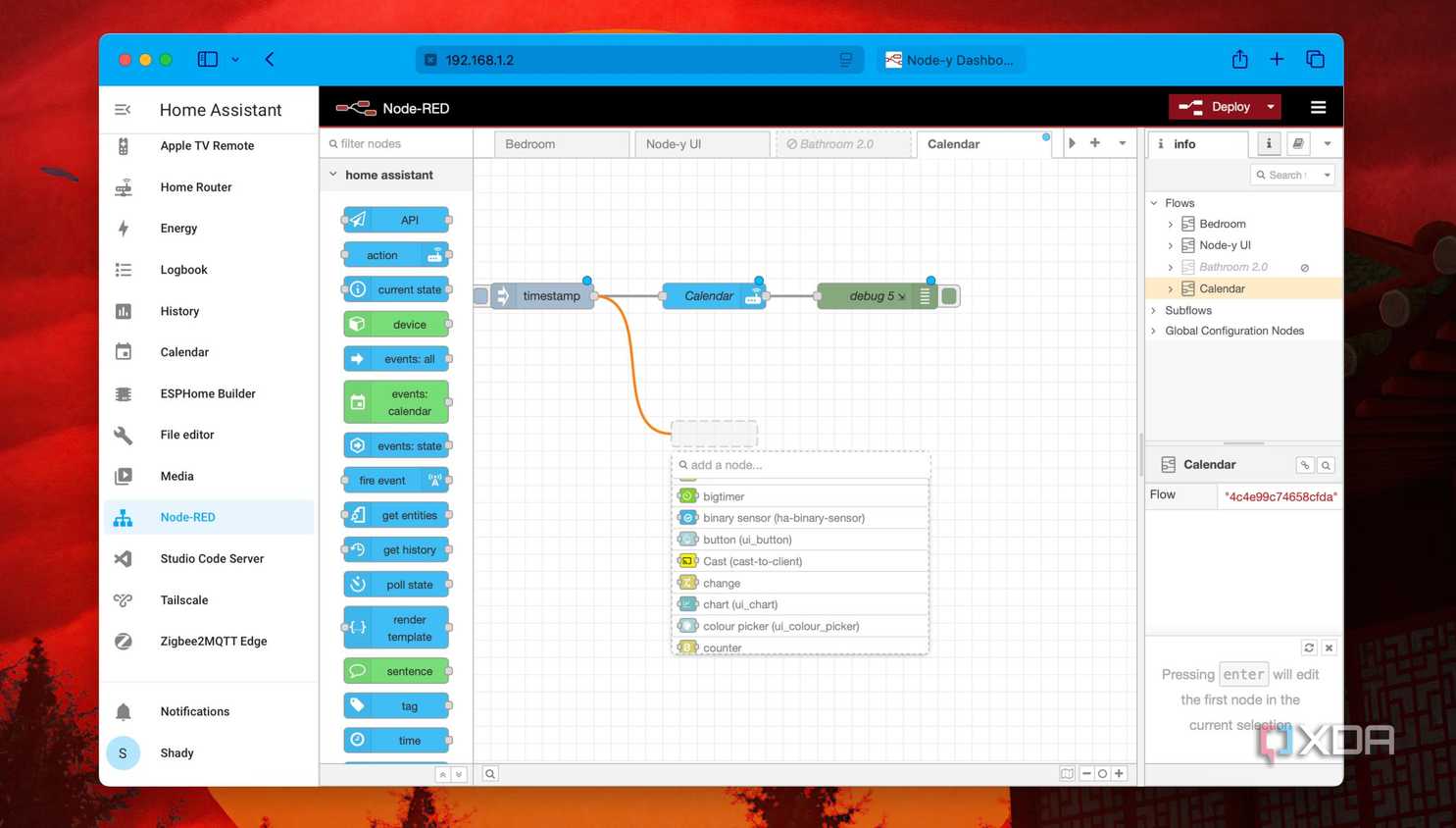Expand the Node-y UI flow tree item
Screen dimensions: 1456x828
click(1171, 246)
